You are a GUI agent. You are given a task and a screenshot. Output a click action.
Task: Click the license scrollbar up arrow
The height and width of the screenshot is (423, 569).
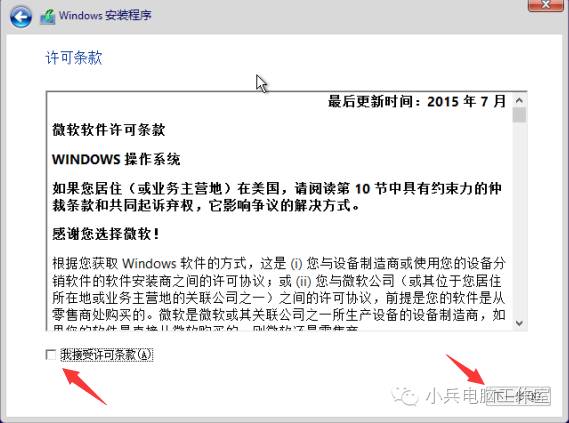[519, 100]
